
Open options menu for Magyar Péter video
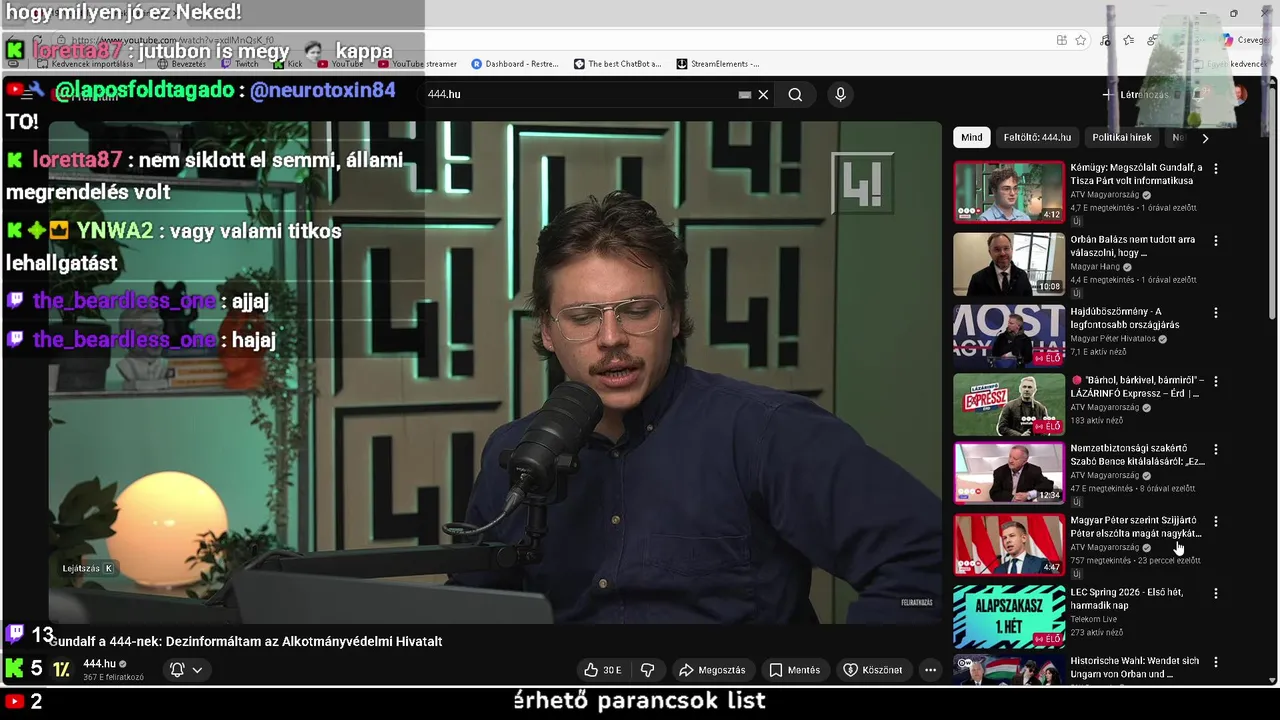pos(1216,522)
